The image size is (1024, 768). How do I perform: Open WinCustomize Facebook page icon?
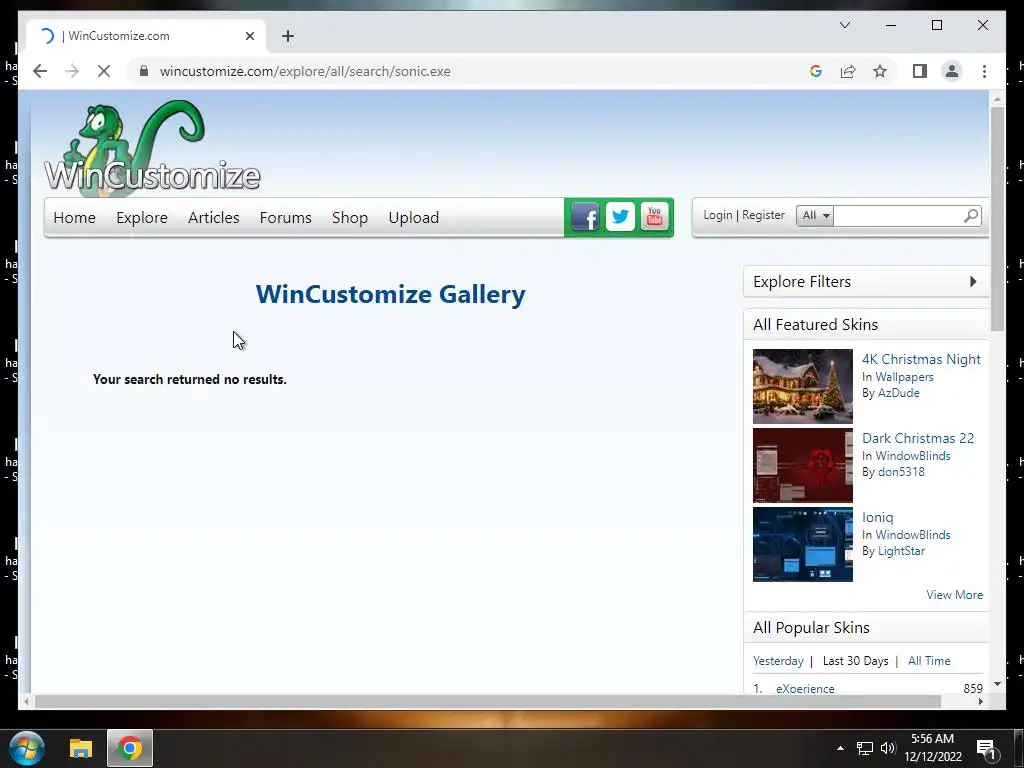[x=585, y=217]
